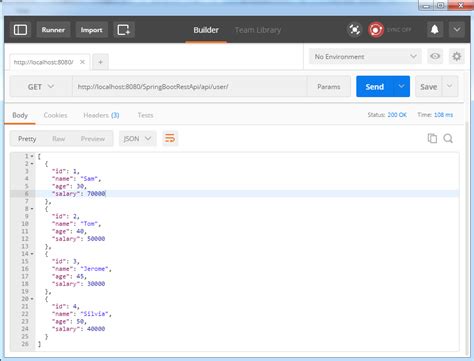
Task: Click the Import button
Action: click(x=91, y=30)
